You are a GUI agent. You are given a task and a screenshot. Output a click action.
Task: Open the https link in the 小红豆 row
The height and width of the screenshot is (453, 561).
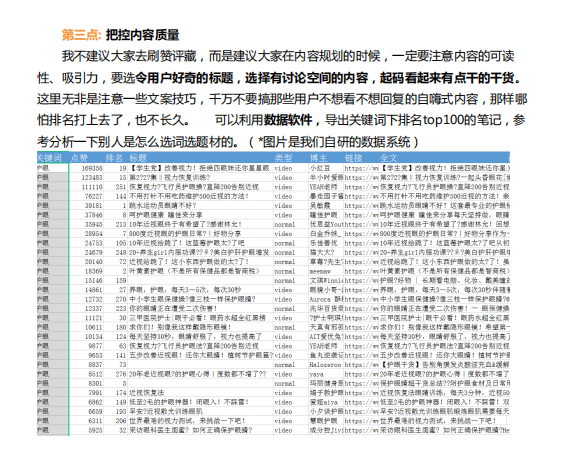pos(361,168)
